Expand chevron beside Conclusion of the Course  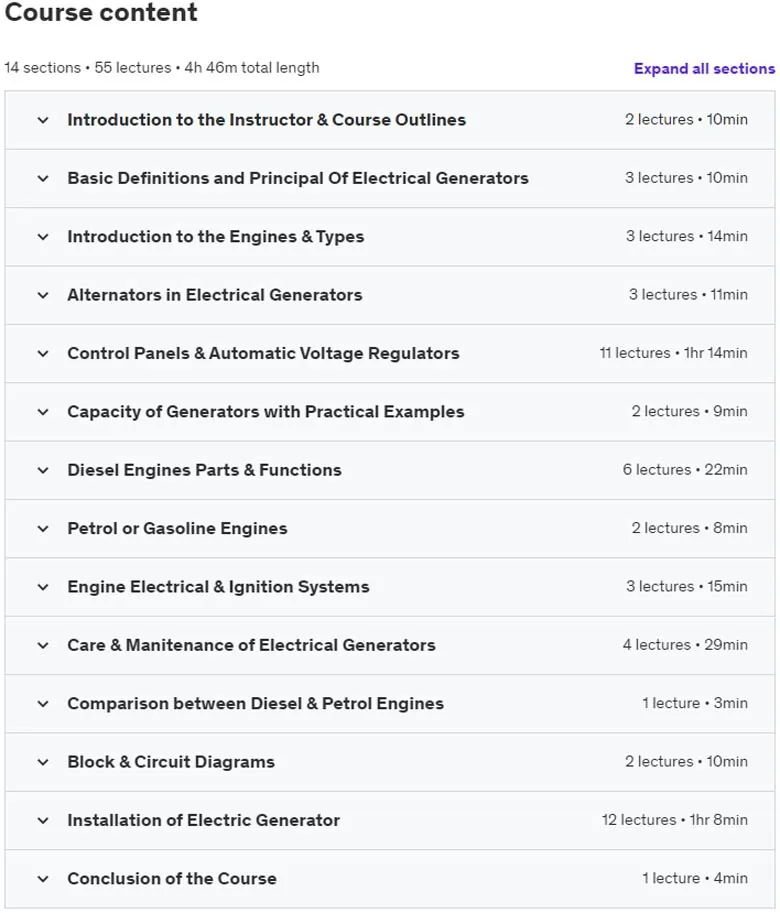click(x=43, y=879)
